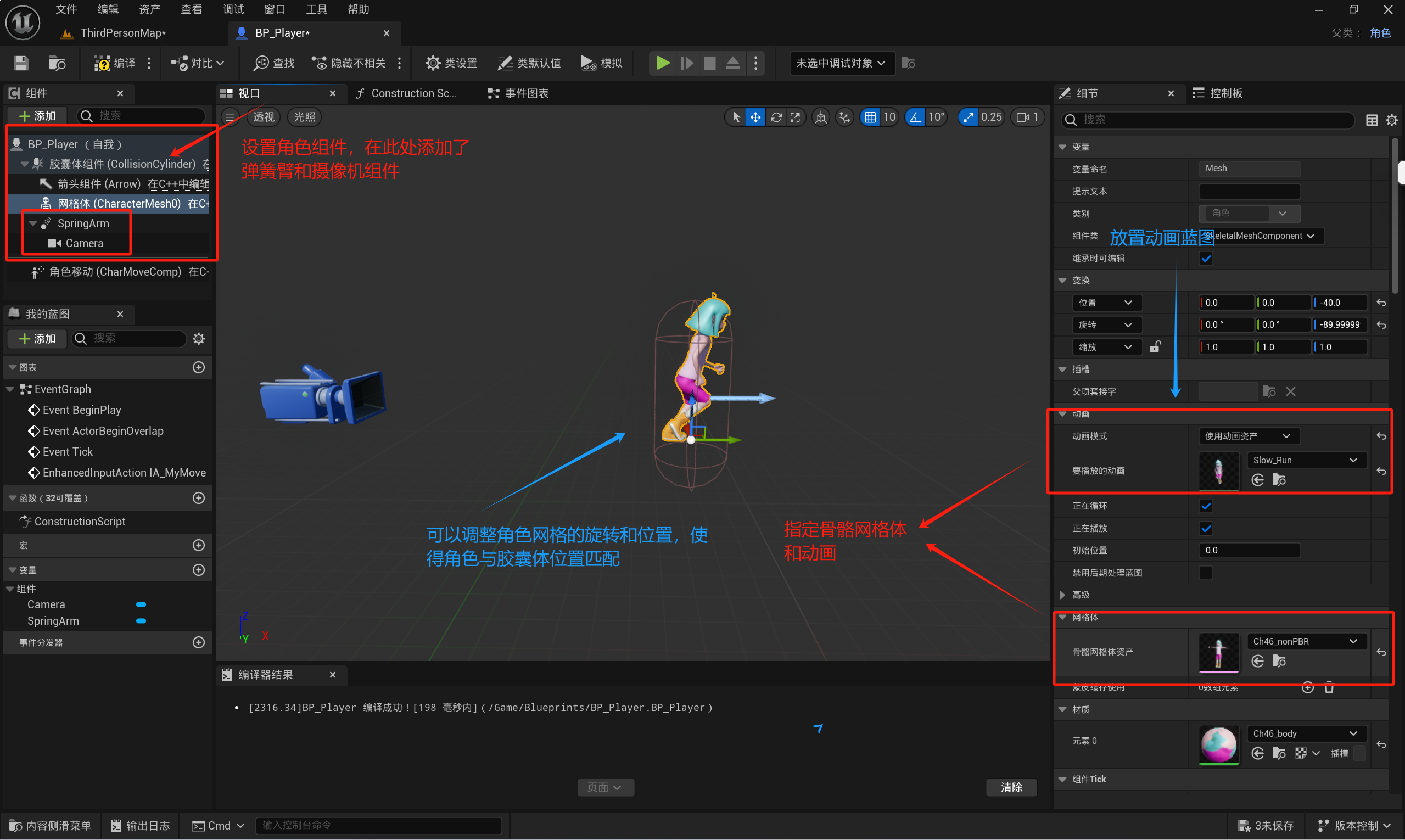Open the 窗口 menu
This screenshot has height=840, width=1405.
pos(275,10)
